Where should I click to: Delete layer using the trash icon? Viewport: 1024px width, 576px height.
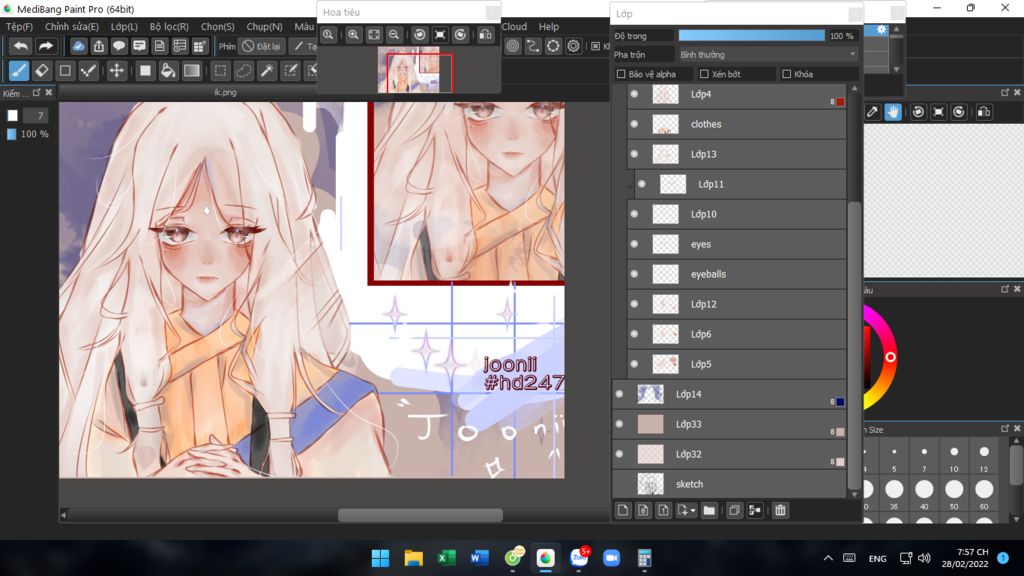(x=780, y=510)
